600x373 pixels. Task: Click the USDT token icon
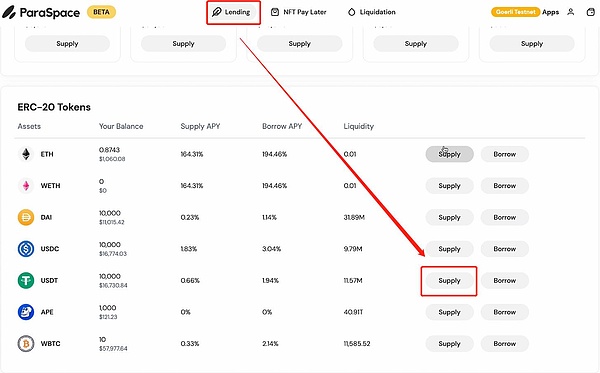[x=26, y=280]
